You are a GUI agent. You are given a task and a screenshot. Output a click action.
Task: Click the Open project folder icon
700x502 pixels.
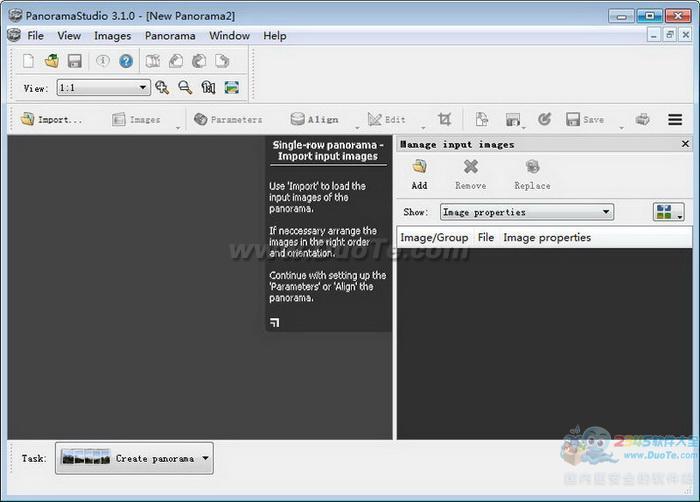52,61
